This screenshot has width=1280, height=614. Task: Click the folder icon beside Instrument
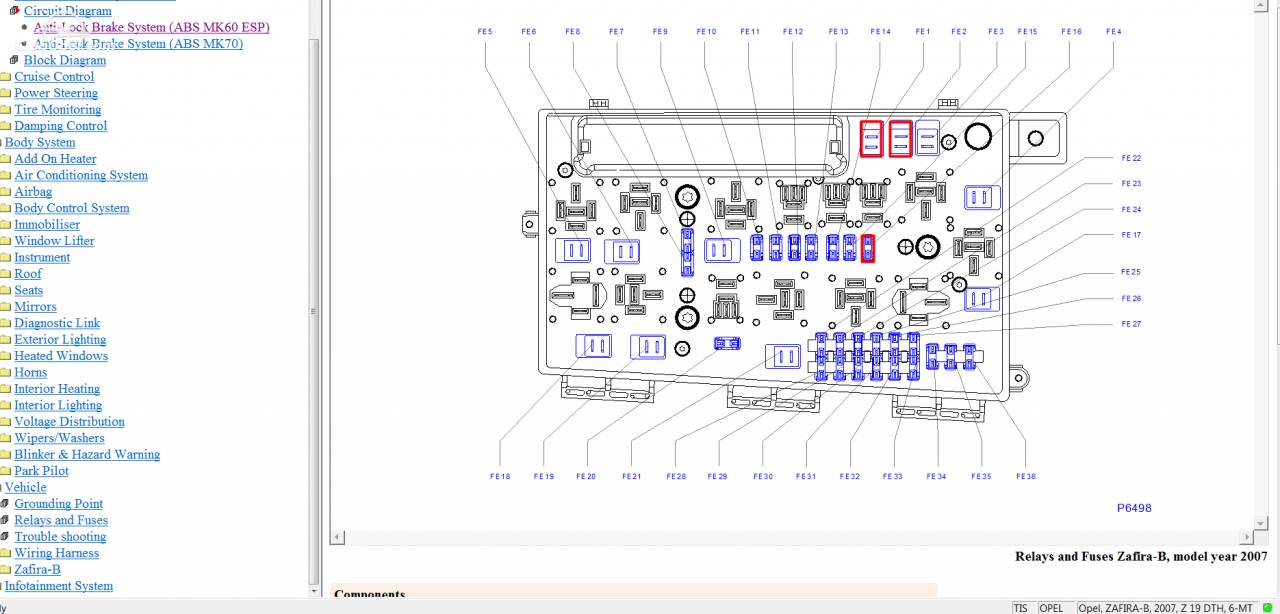[x=5, y=258]
